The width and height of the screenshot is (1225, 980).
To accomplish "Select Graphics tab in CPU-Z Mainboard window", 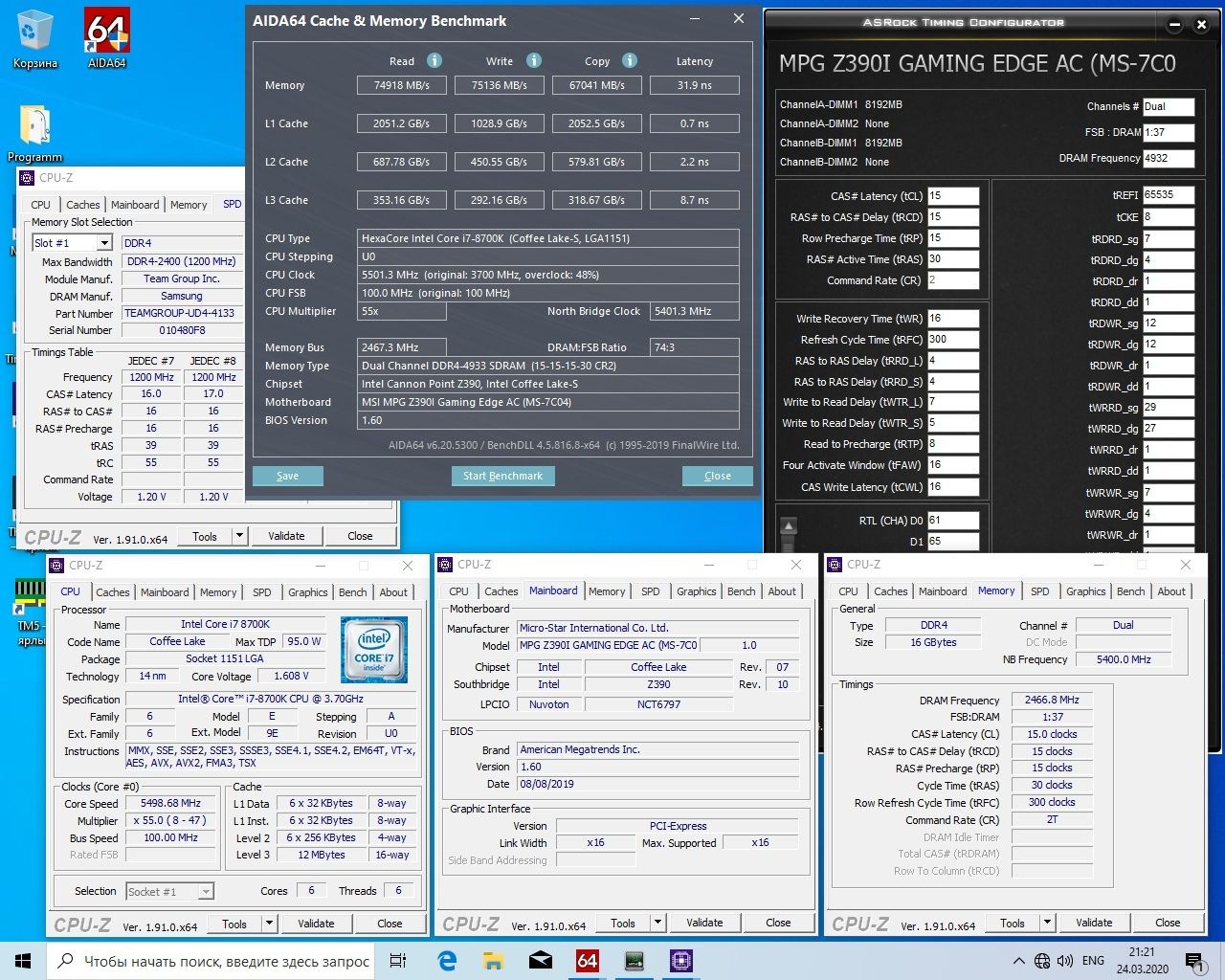I will [x=696, y=591].
